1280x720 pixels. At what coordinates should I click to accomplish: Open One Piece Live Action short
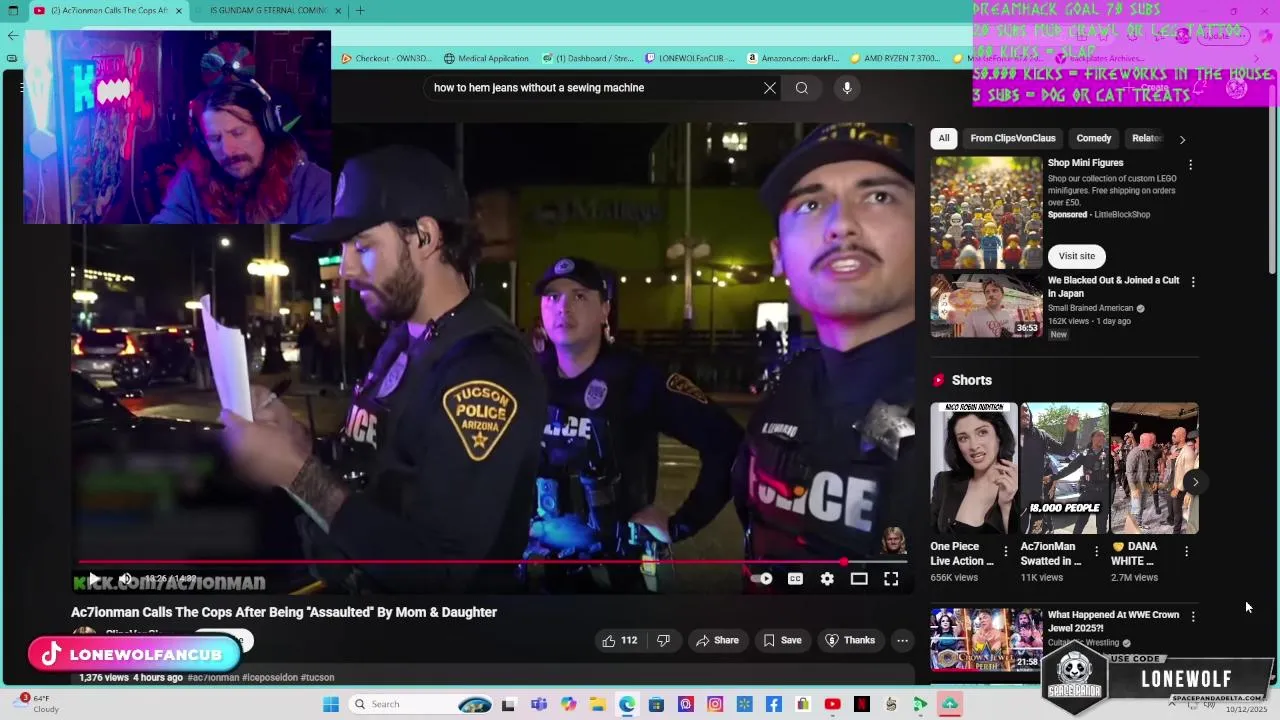[x=974, y=468]
